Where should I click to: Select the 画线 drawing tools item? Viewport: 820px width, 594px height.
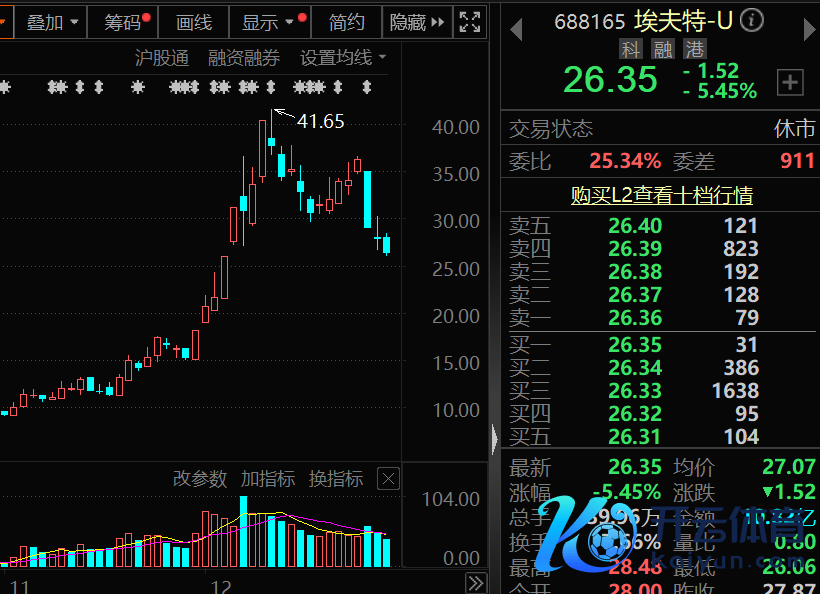[193, 22]
